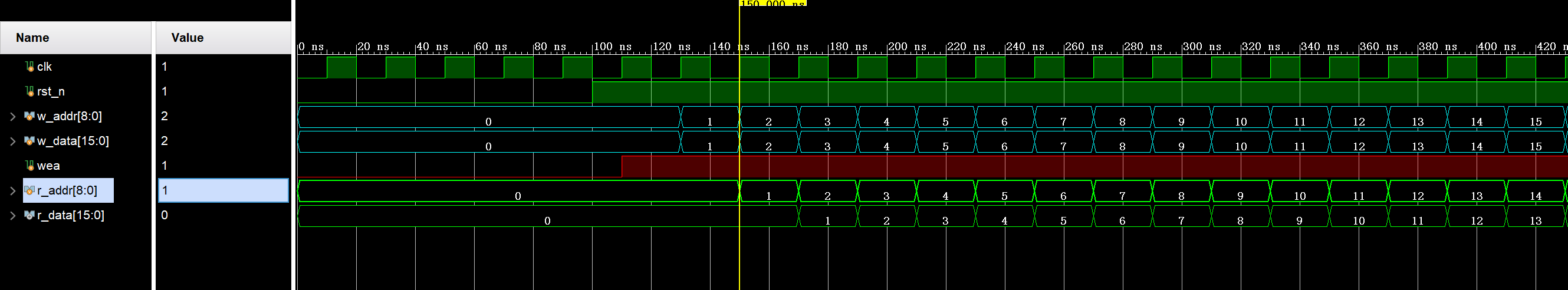Click the value cell of wea
Screen dimensions: 1568x290
223,166
